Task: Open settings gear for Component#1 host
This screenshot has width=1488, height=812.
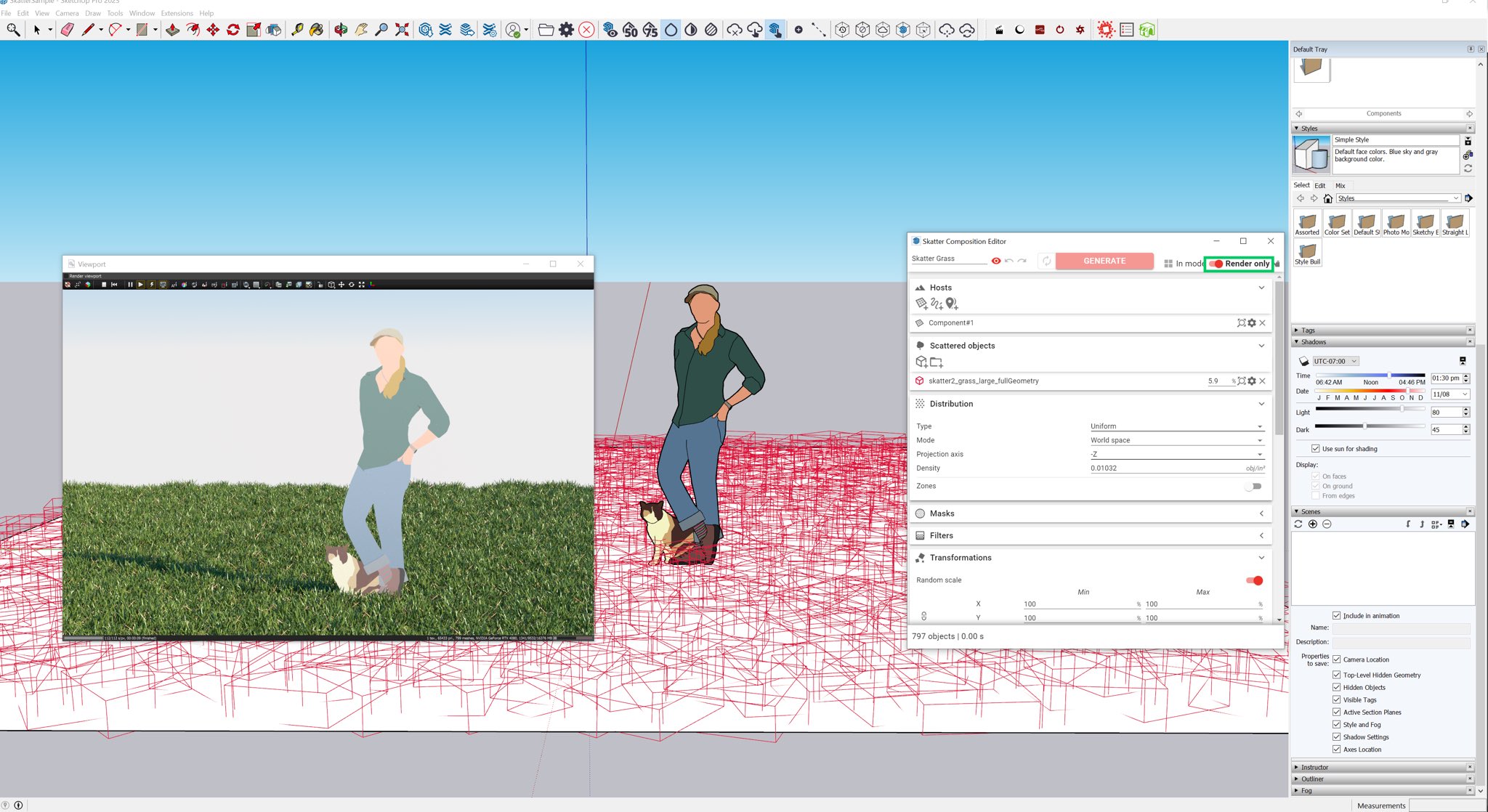Action: 1252,323
